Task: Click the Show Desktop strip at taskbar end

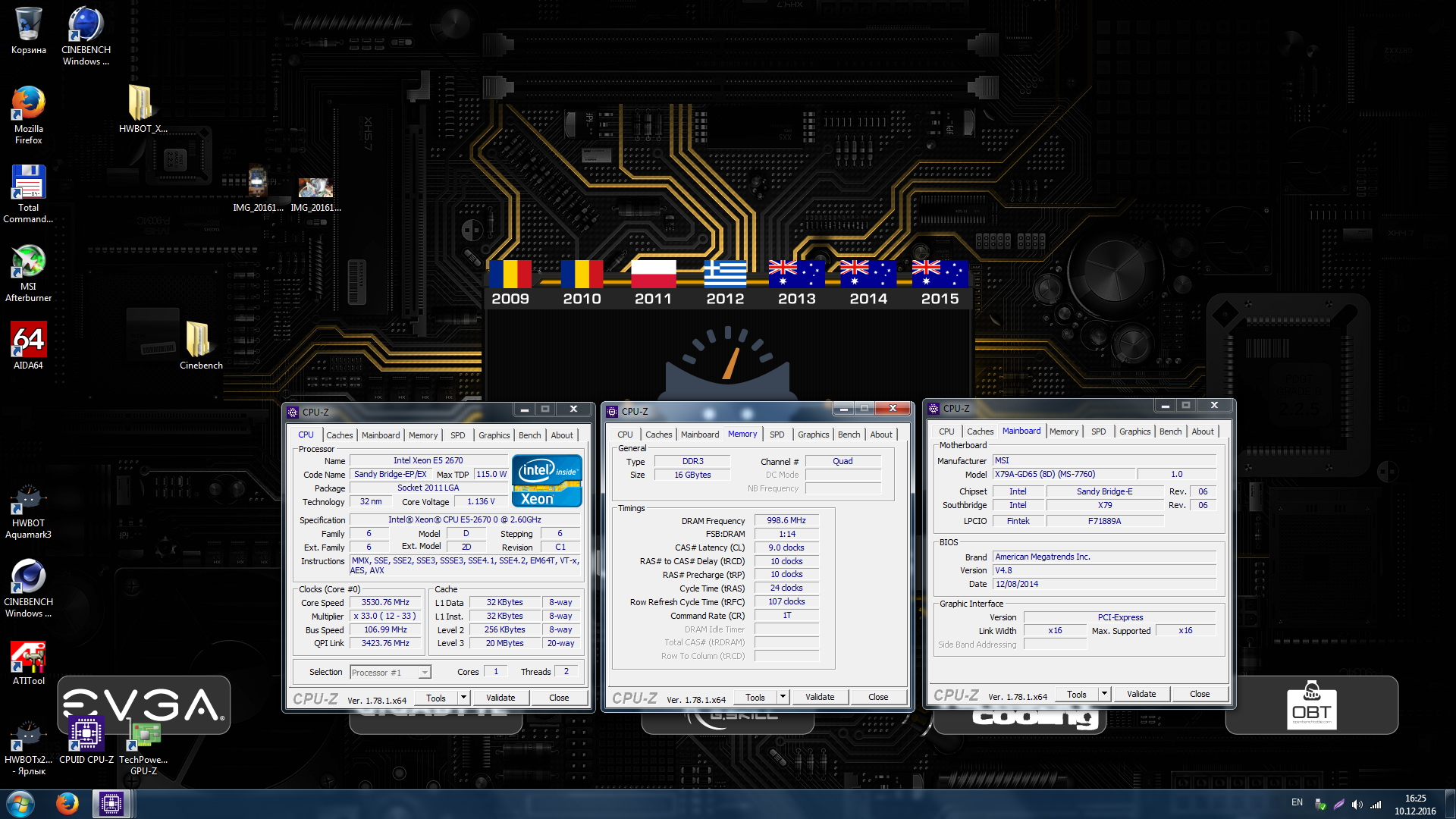Action: pos(1450,804)
